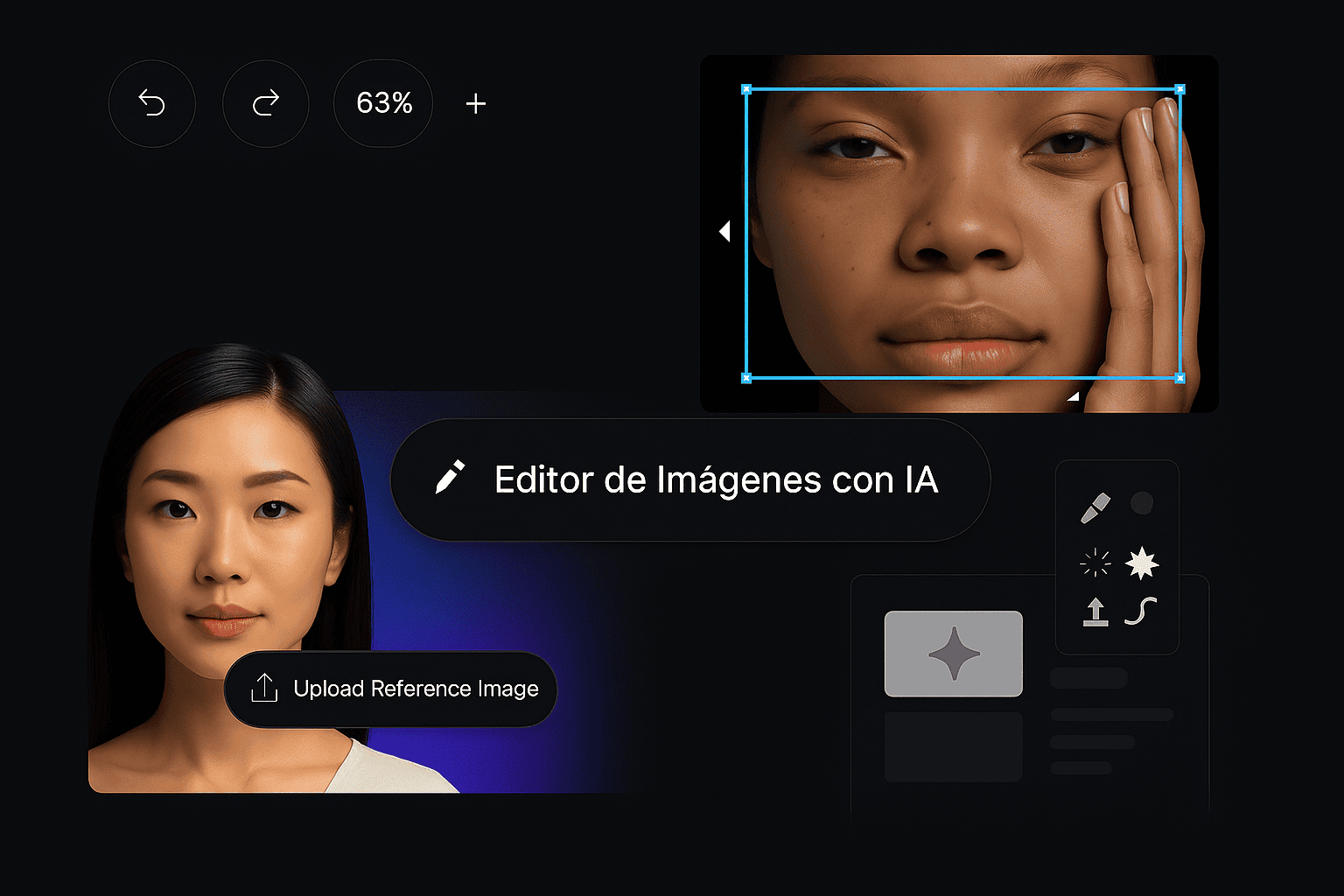
Task: Click the top-left crop handle
Action: pyautogui.click(x=746, y=89)
